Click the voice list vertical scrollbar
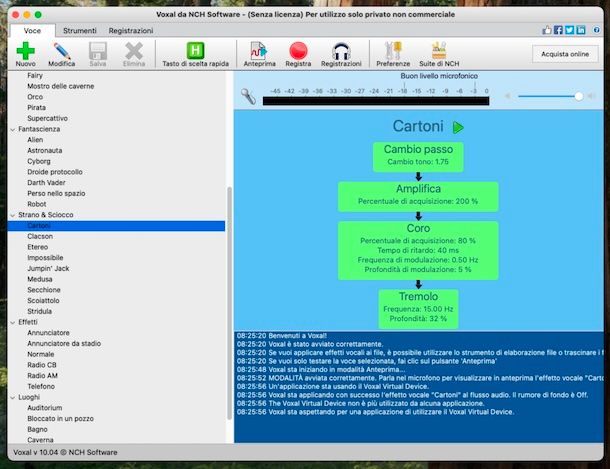This screenshot has height=469, width=610. coord(230,303)
